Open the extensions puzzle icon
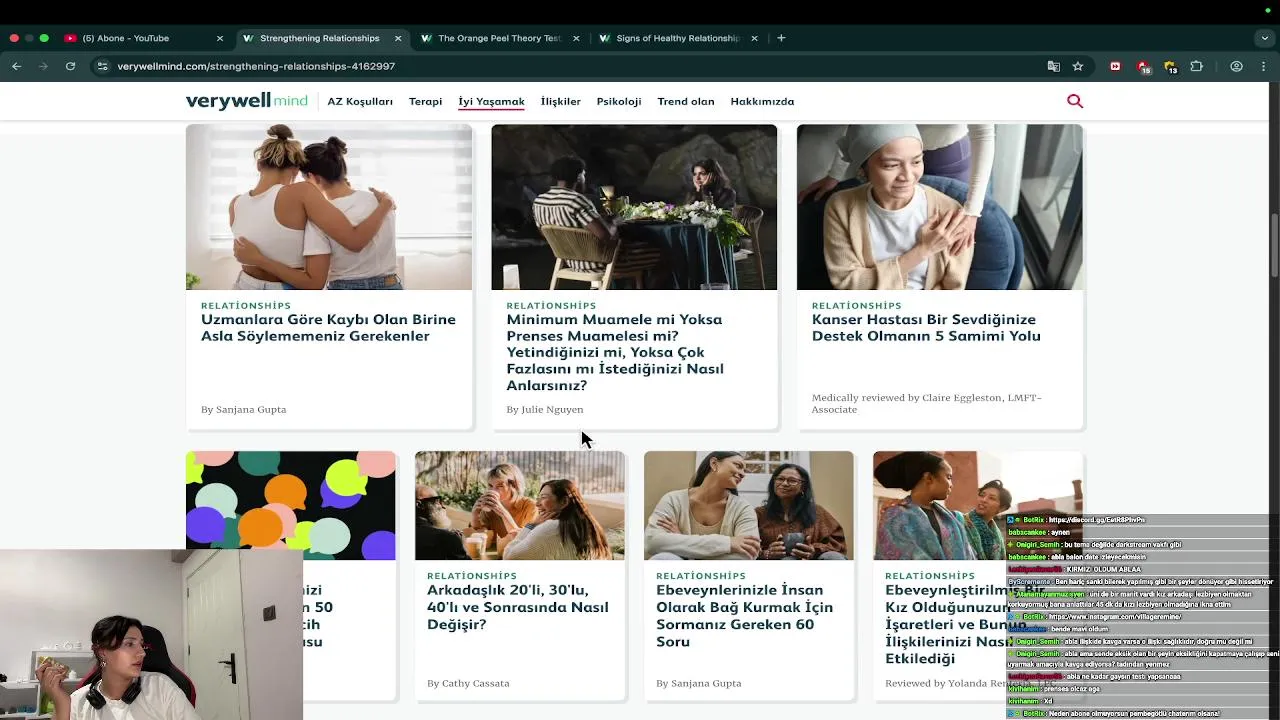 (x=1196, y=66)
